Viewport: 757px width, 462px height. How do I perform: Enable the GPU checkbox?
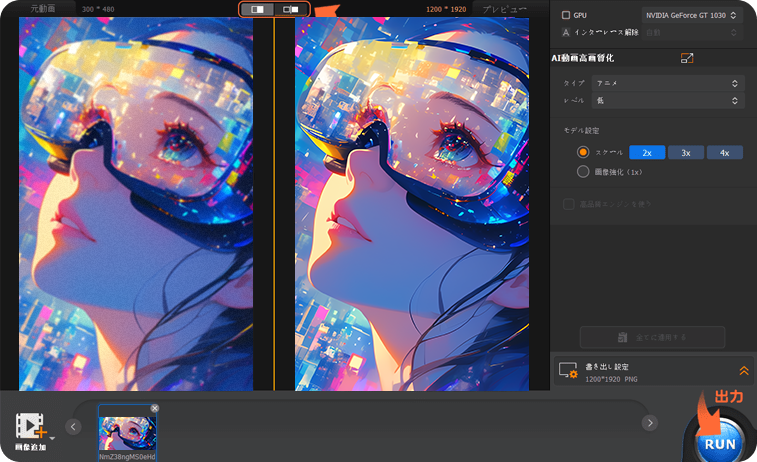tap(566, 15)
